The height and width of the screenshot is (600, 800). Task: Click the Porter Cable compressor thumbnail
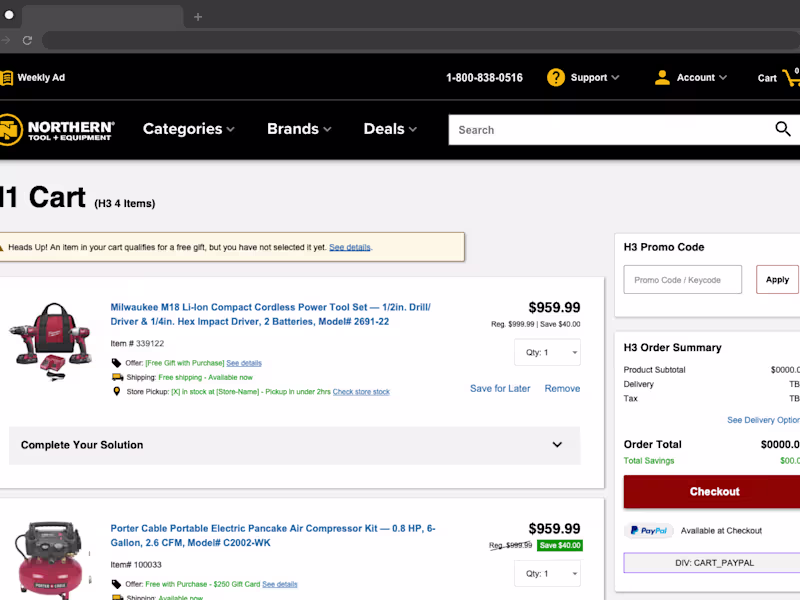coord(50,560)
